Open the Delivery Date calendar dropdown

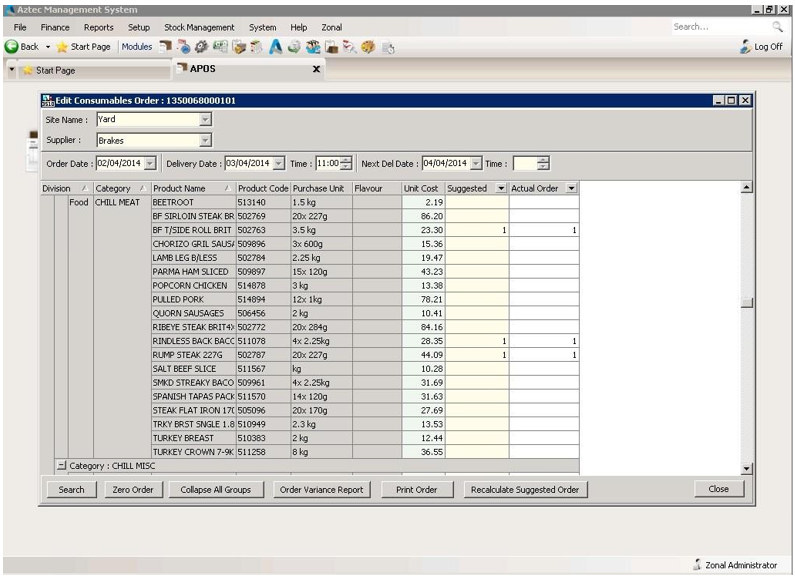coord(278,164)
